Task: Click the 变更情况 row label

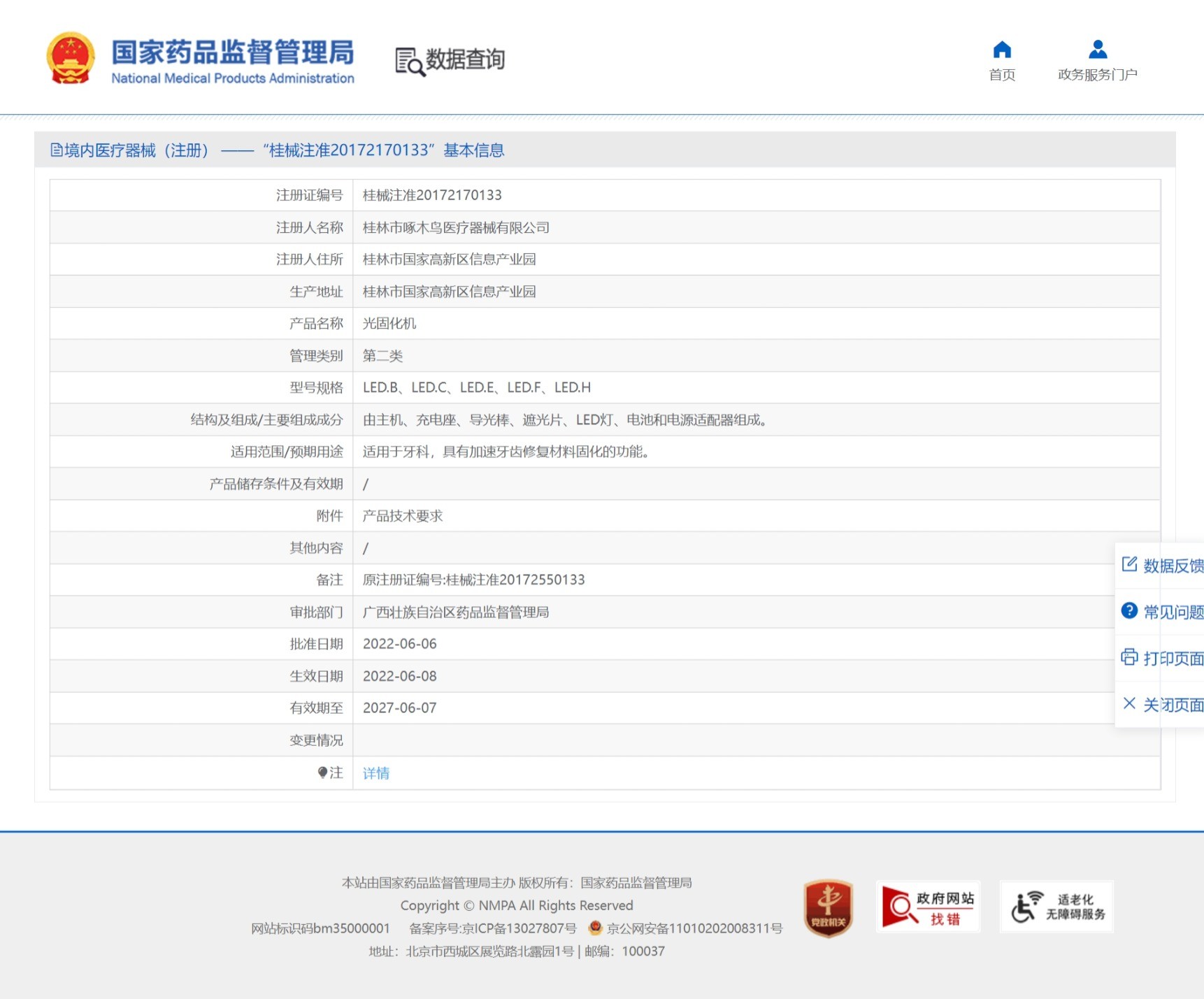Action: (x=316, y=740)
